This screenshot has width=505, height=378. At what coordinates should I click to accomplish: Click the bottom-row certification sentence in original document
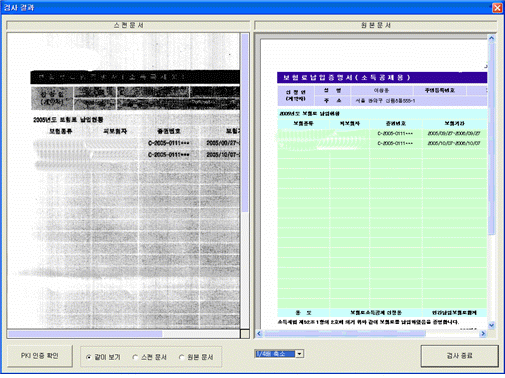368,322
